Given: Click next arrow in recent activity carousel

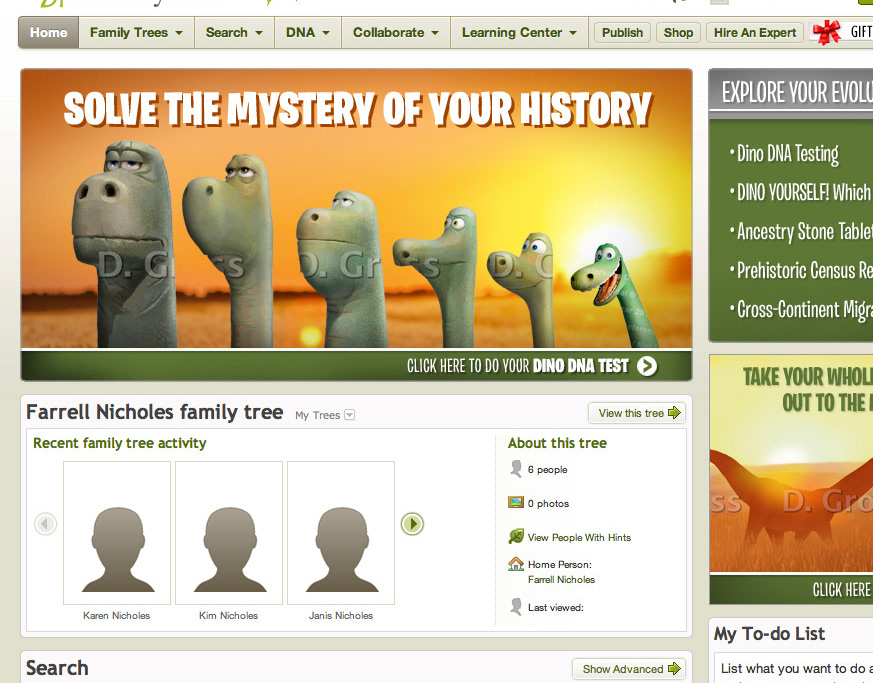Looking at the screenshot, I should 413,524.
